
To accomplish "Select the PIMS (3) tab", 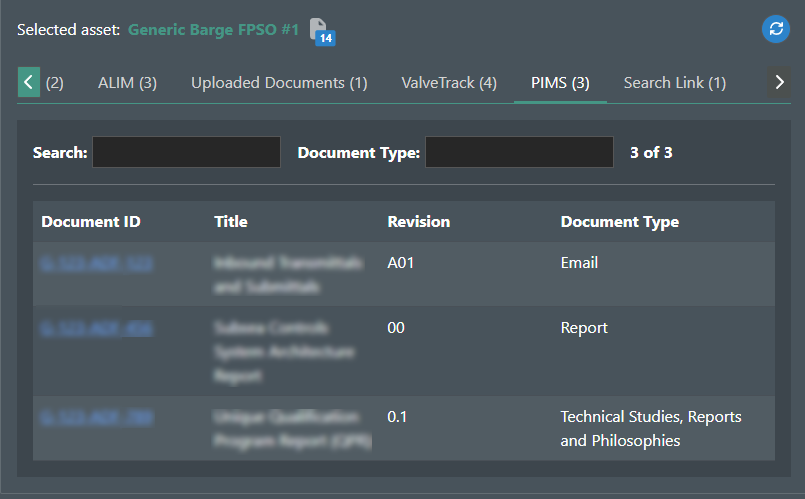I will [560, 83].
